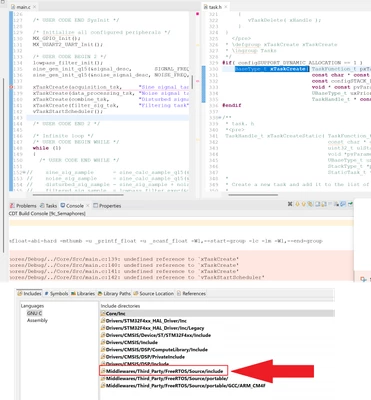Collapse the fold toggle at line 152 in main.c

(23, 173)
